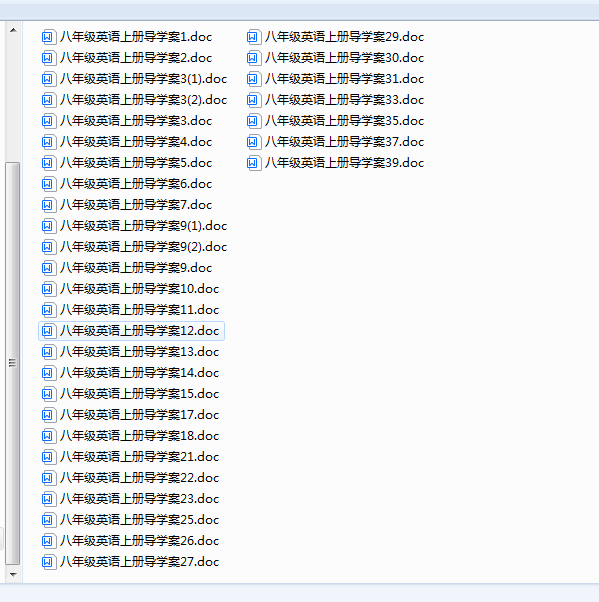Select the icon beside 八年级英语上册导学案6.doc
Screen dimensions: 599x602
[x=48, y=184]
